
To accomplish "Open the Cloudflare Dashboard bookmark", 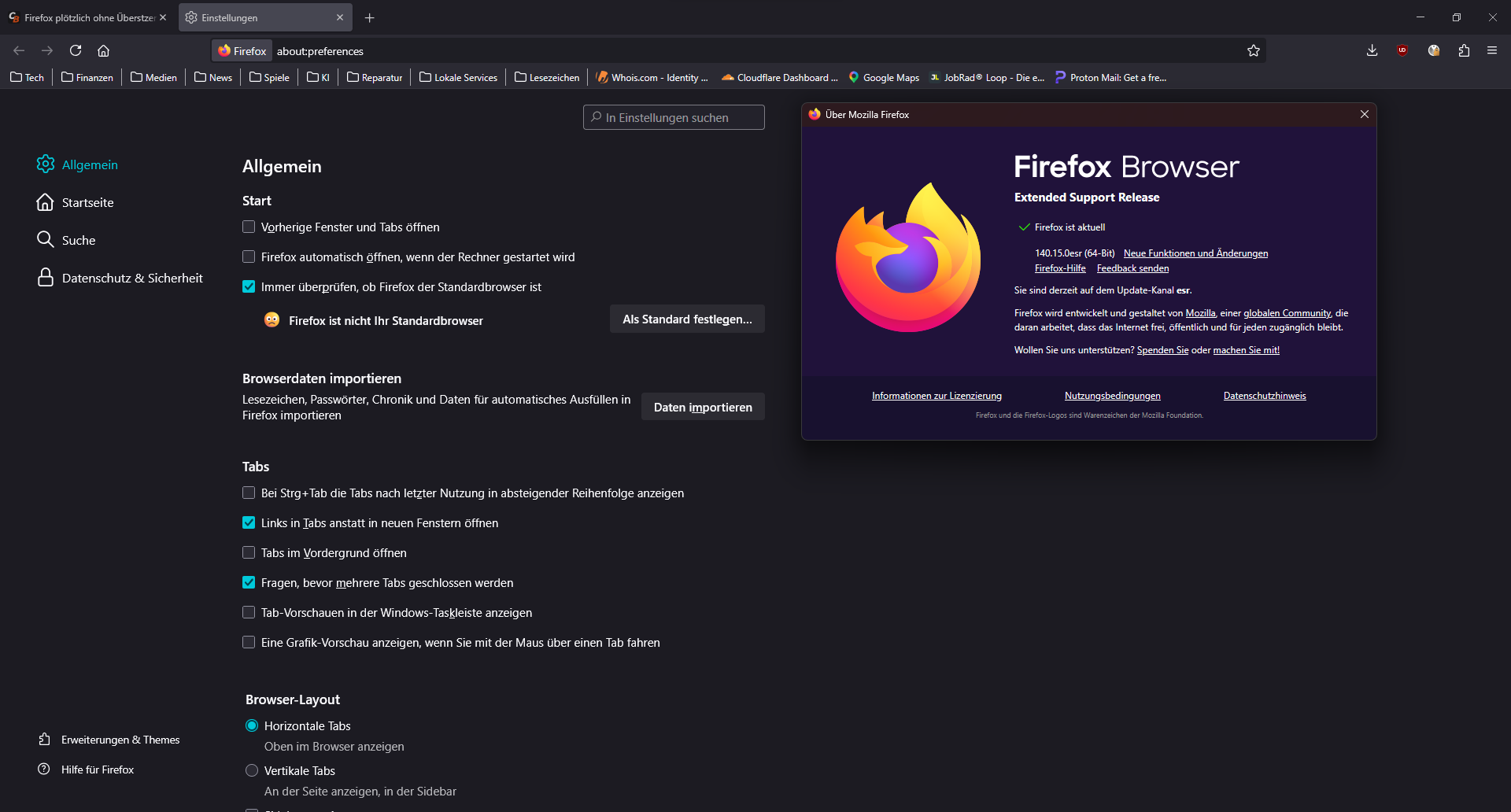I will pos(780,77).
